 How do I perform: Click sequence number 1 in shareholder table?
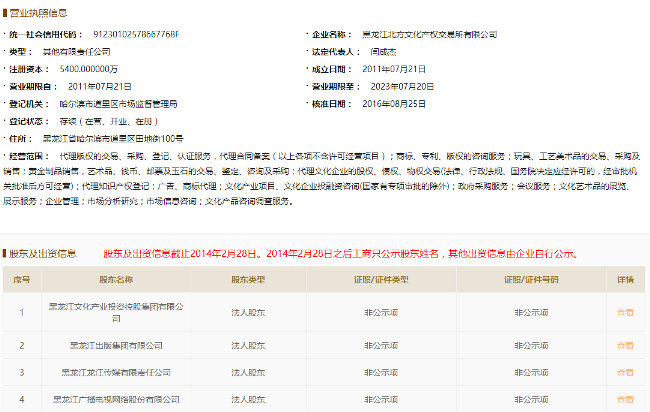(22, 313)
